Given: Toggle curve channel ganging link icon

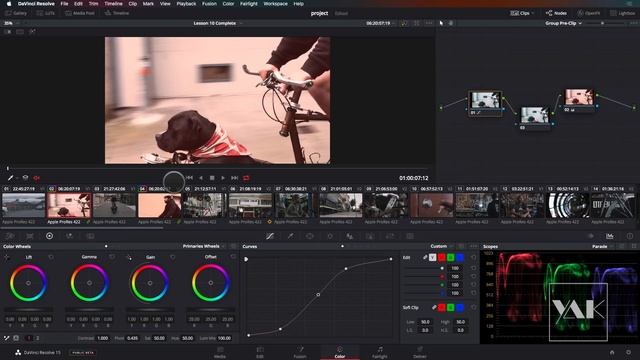Looking at the screenshot, I should 425,258.
